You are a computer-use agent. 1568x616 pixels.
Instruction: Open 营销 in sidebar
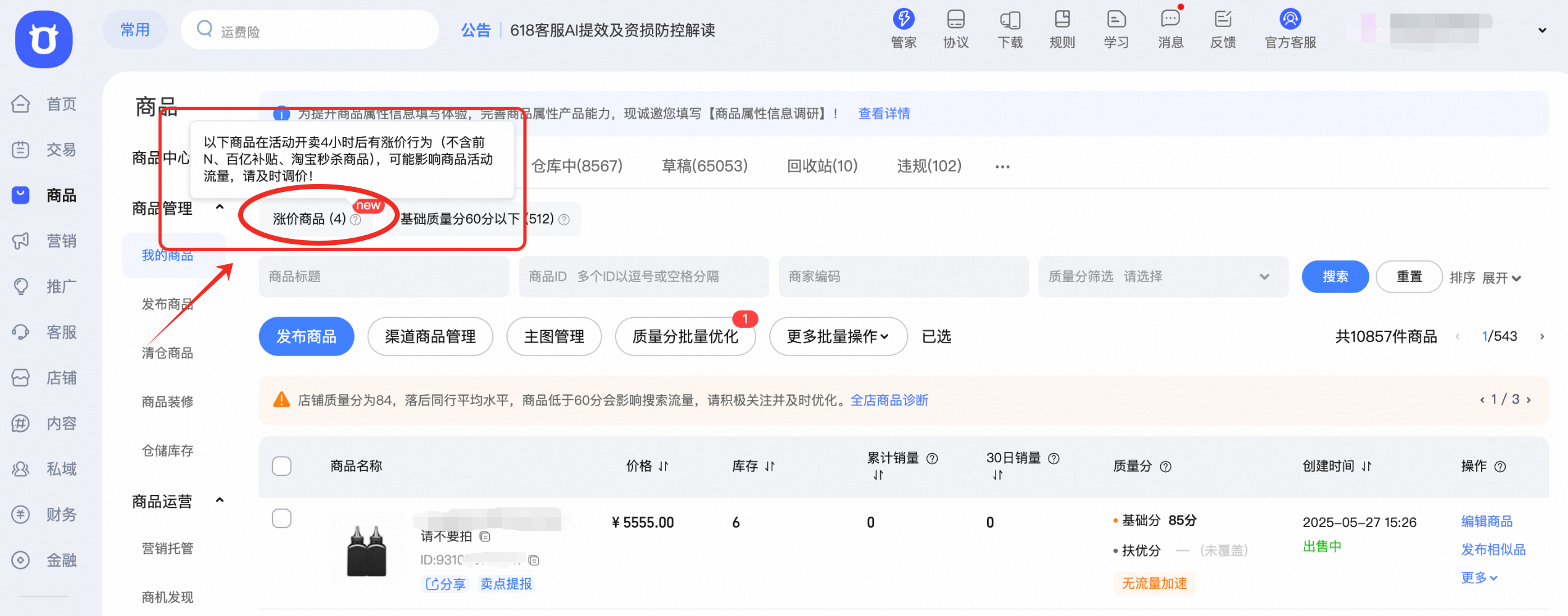(x=44, y=241)
